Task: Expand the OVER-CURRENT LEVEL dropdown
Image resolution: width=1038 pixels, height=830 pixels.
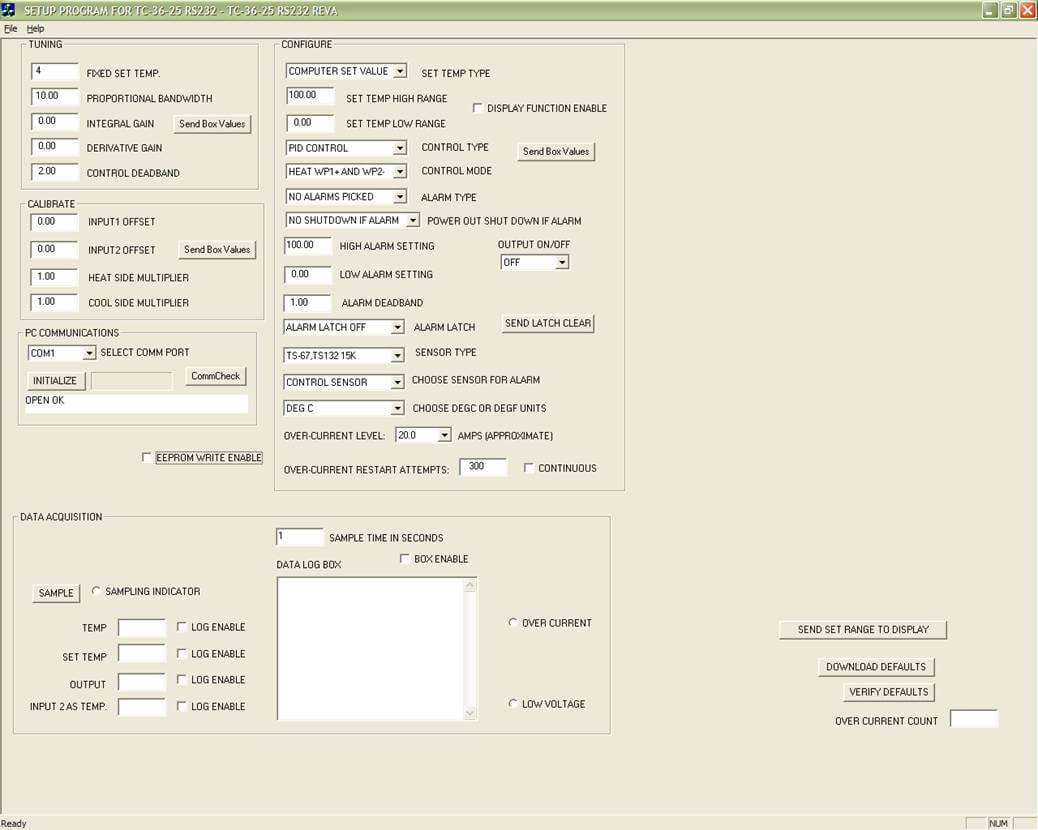Action: 442,435
